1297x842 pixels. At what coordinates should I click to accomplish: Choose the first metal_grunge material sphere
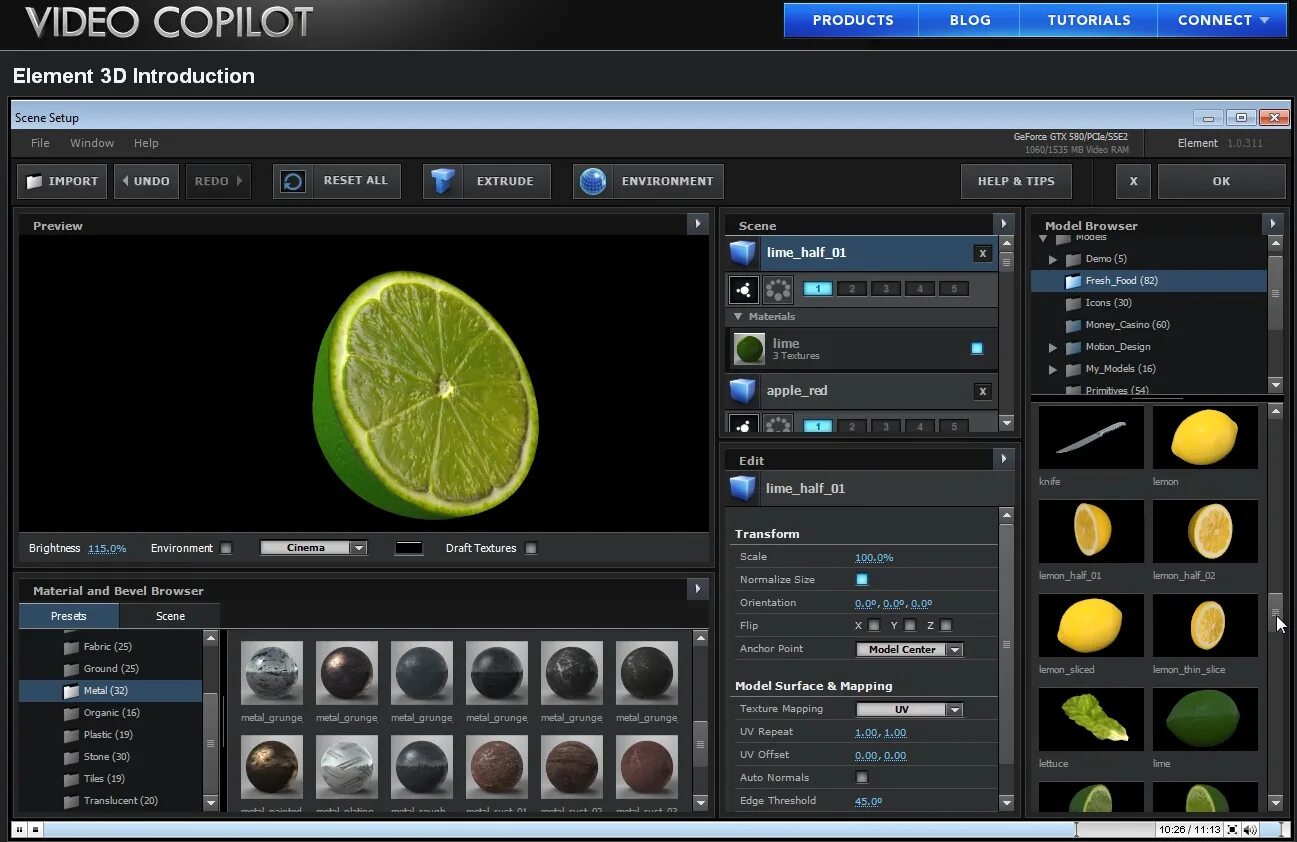pyautogui.click(x=272, y=673)
